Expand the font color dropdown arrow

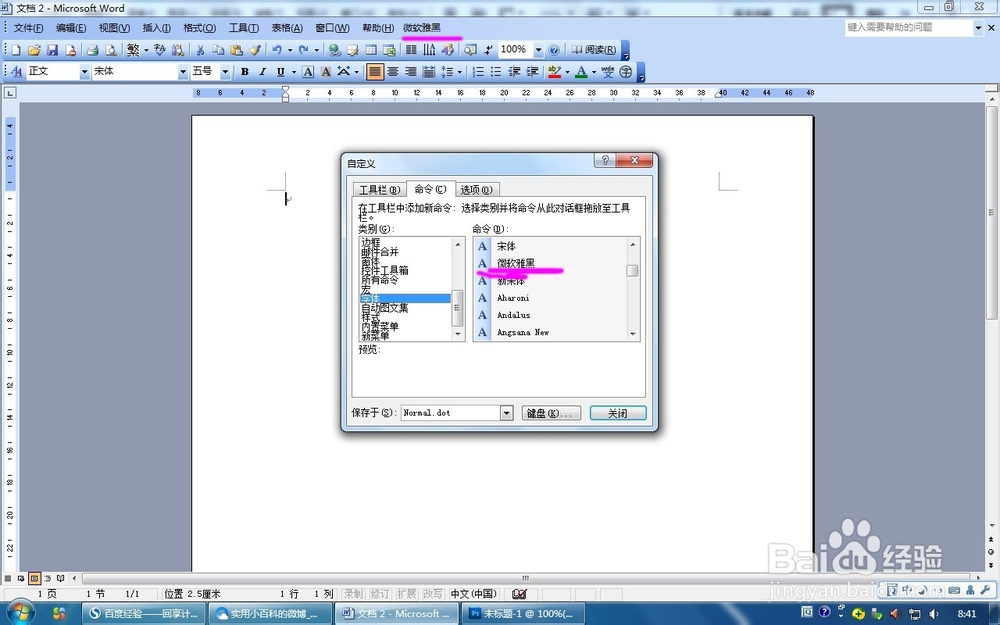coord(593,71)
